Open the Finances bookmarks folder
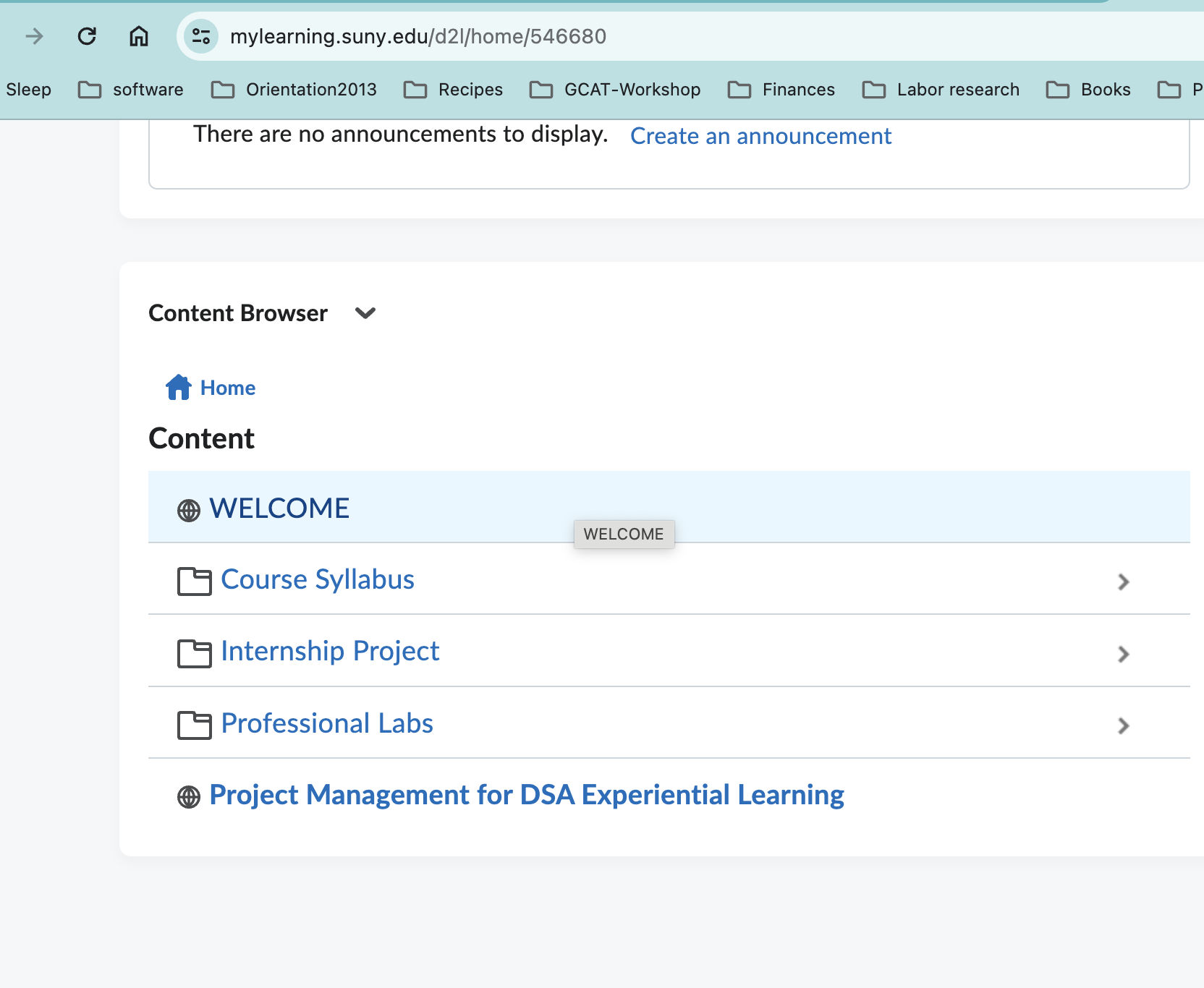Image resolution: width=1204 pixels, height=988 pixels. click(781, 90)
